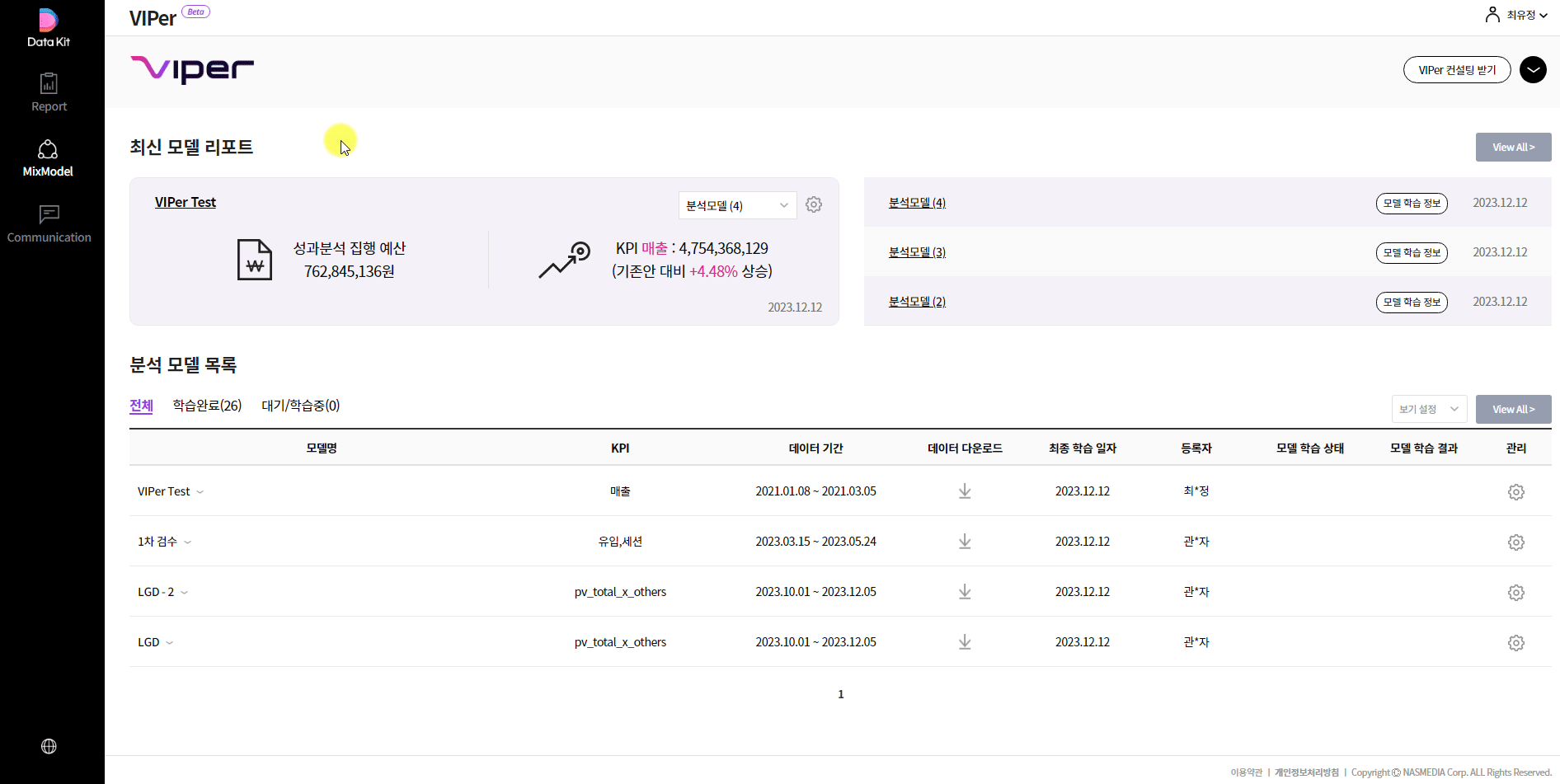Open the 최유정 user account menu
The image size is (1560, 784).
coord(1516,15)
